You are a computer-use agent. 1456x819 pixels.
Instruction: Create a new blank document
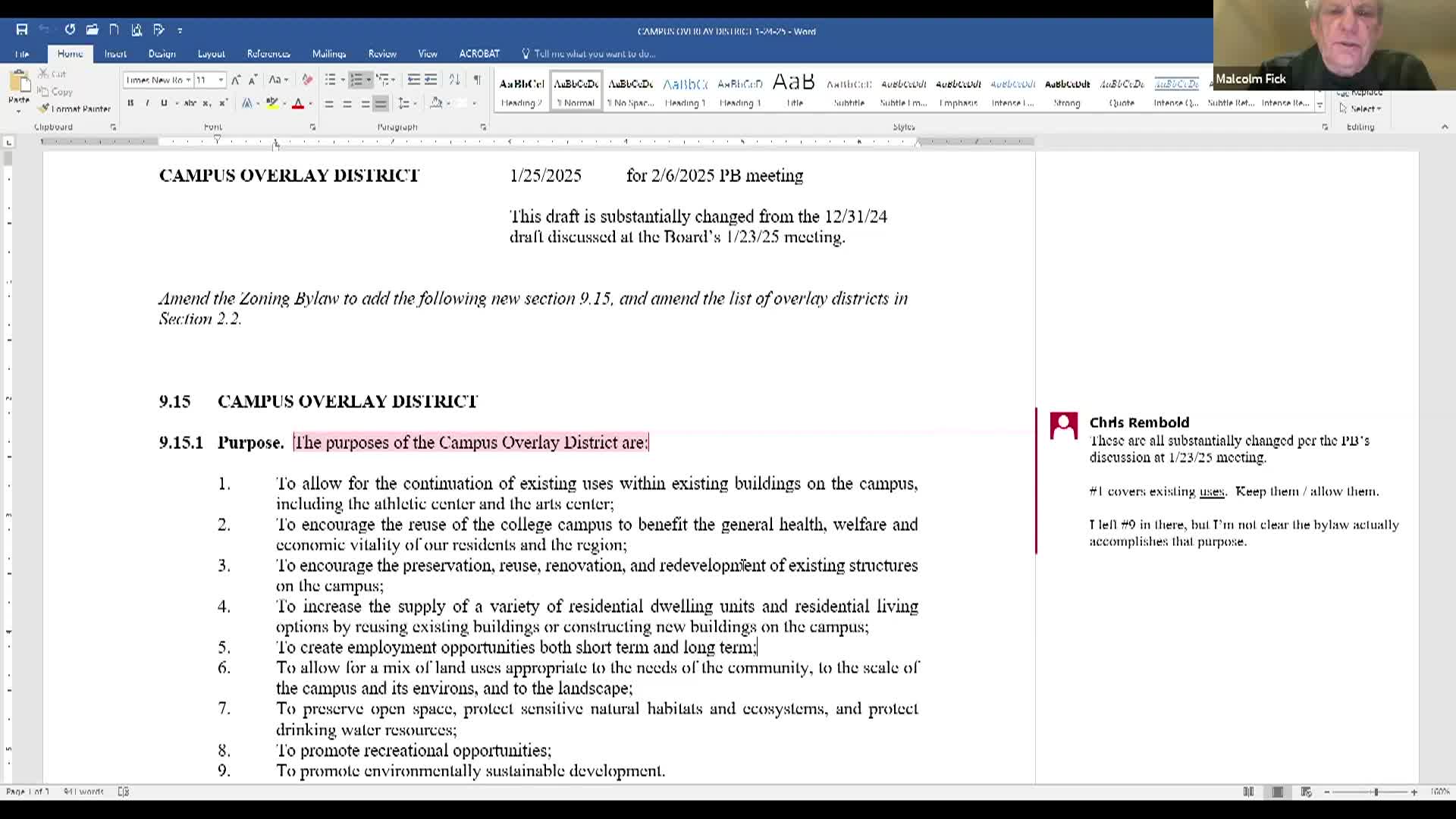pos(114,30)
